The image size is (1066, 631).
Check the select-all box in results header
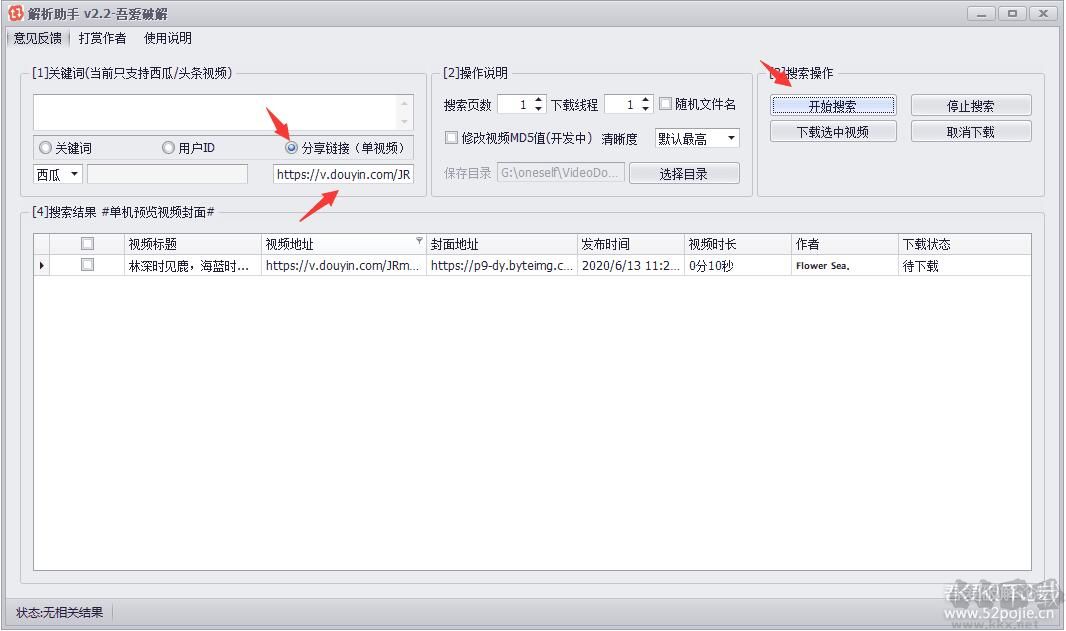[87, 242]
